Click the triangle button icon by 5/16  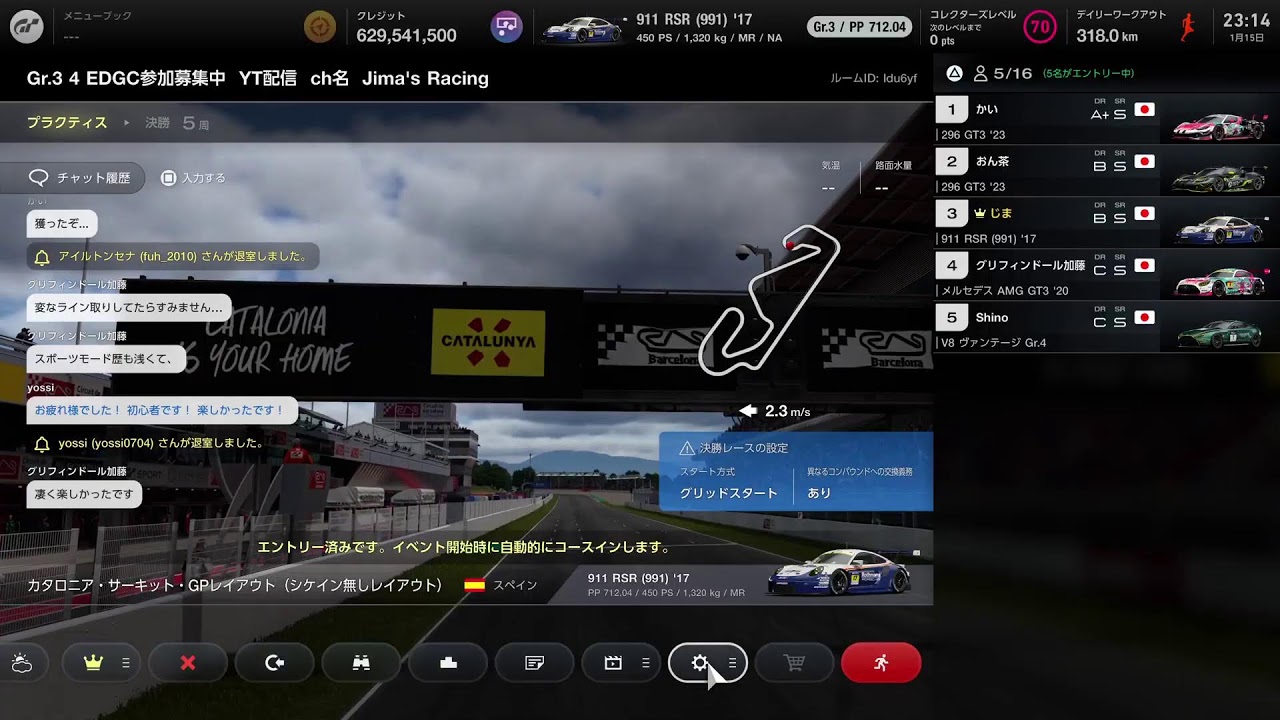[x=954, y=73]
